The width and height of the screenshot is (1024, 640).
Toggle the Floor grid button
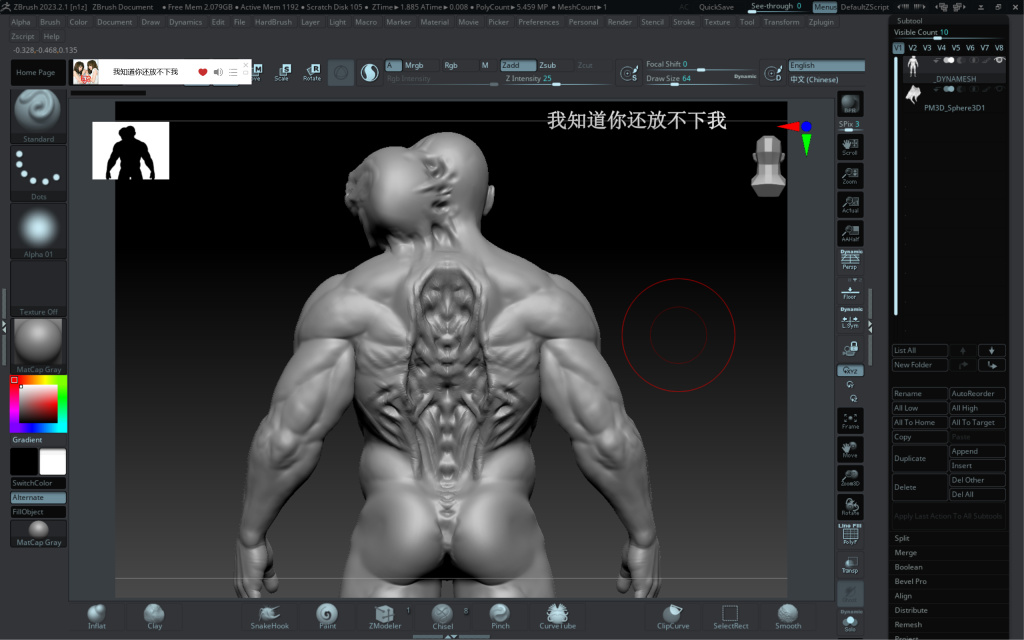pyautogui.click(x=850, y=291)
